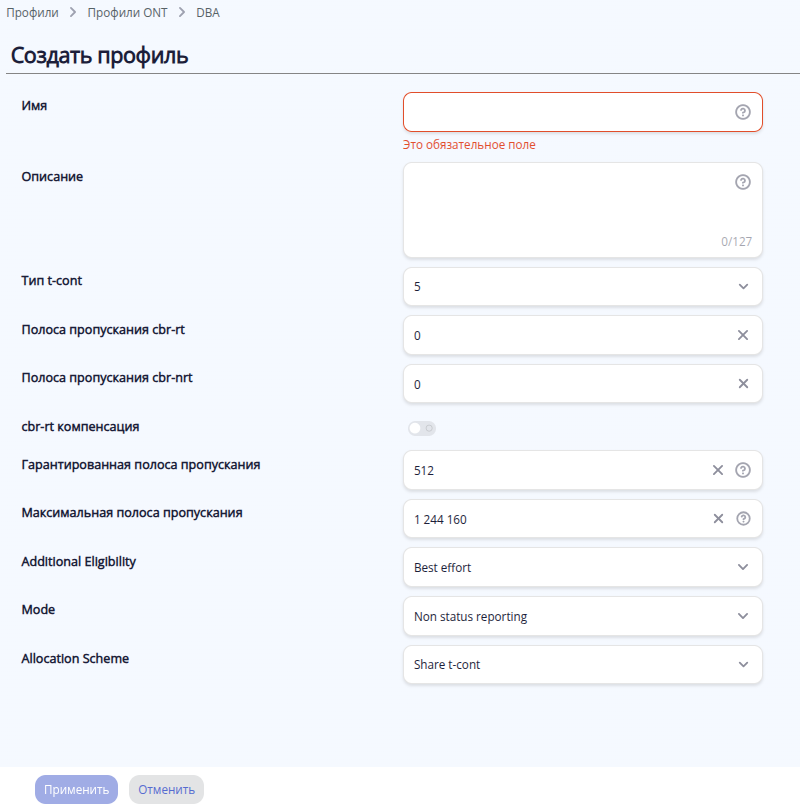Open the Тип t-cont dropdown
This screenshot has width=800, height=807.
(582, 287)
